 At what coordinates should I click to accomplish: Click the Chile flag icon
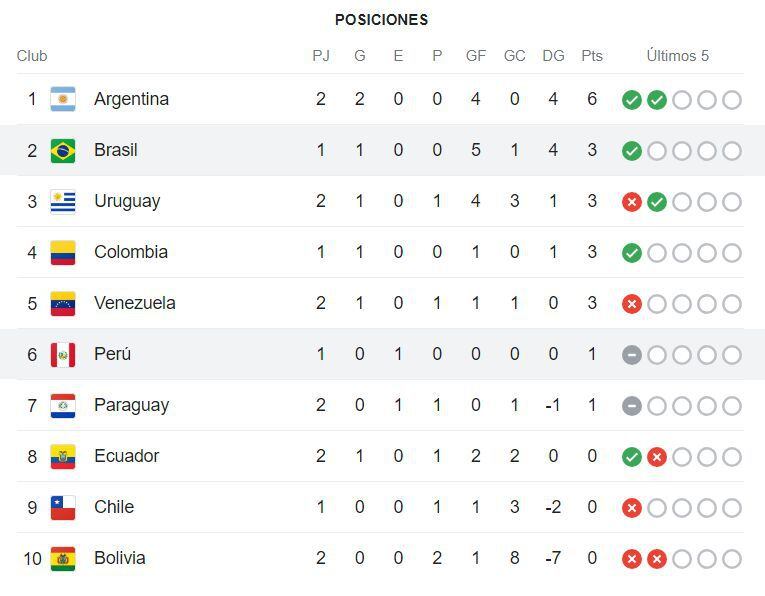click(x=63, y=507)
